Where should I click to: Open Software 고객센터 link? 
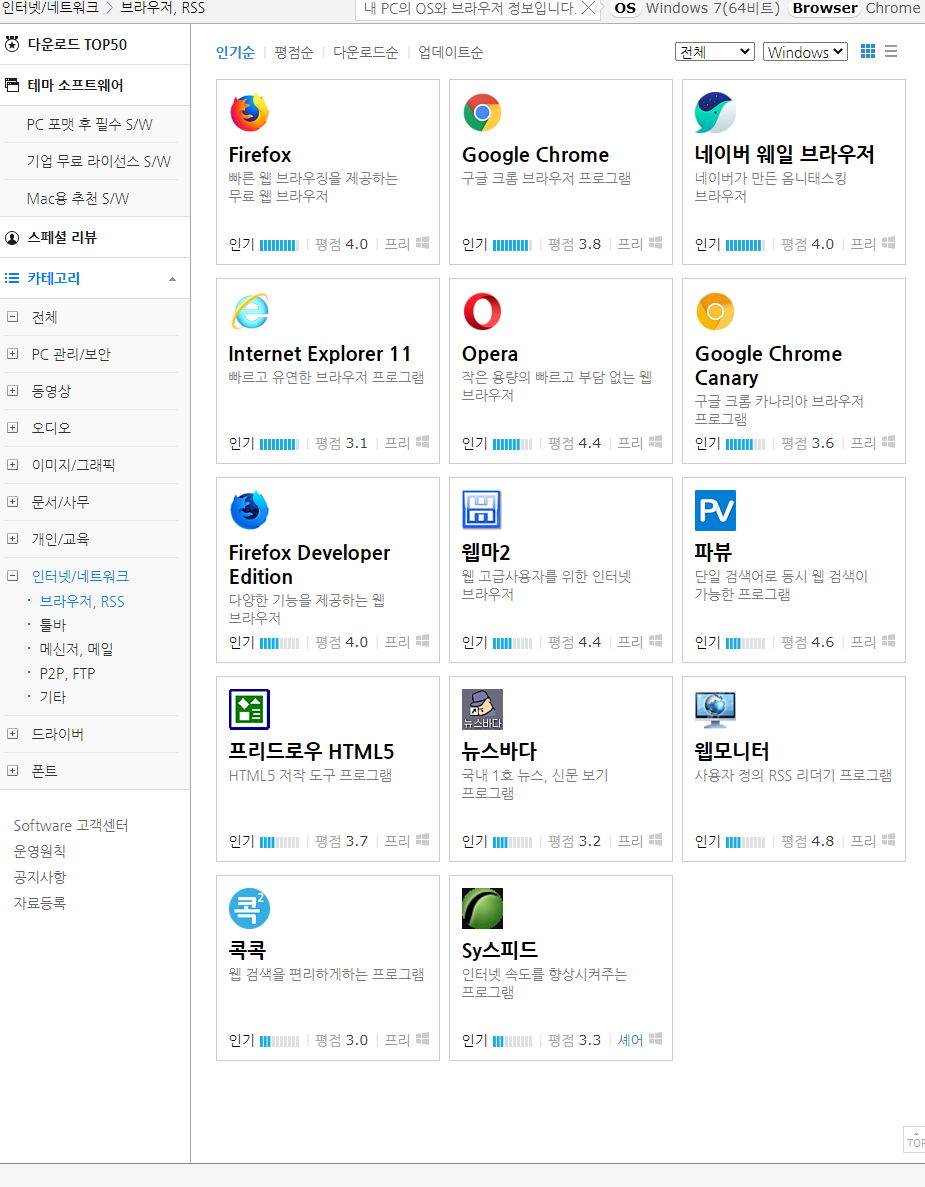point(71,825)
